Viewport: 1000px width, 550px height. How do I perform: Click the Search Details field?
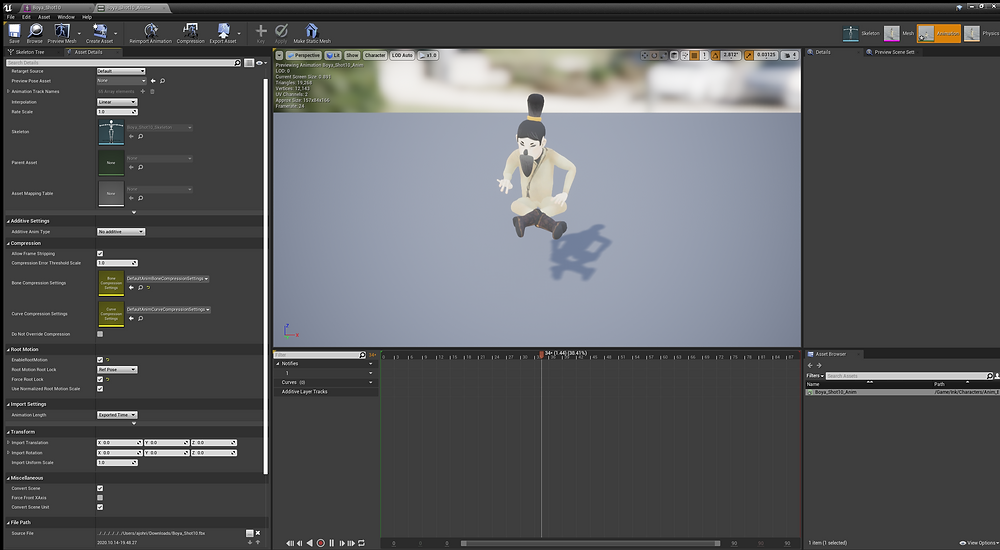click(x=124, y=63)
